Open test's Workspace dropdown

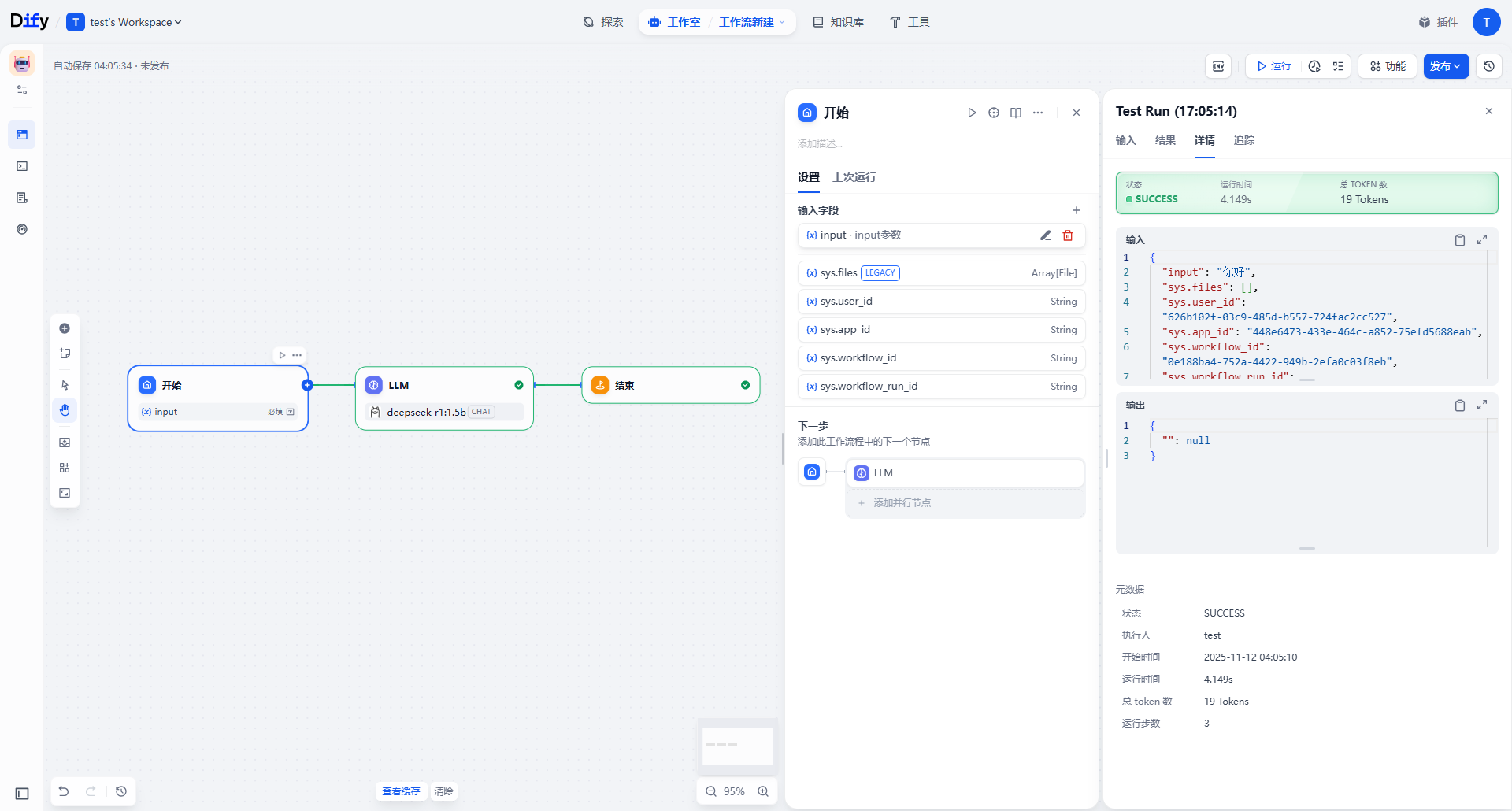(x=124, y=22)
